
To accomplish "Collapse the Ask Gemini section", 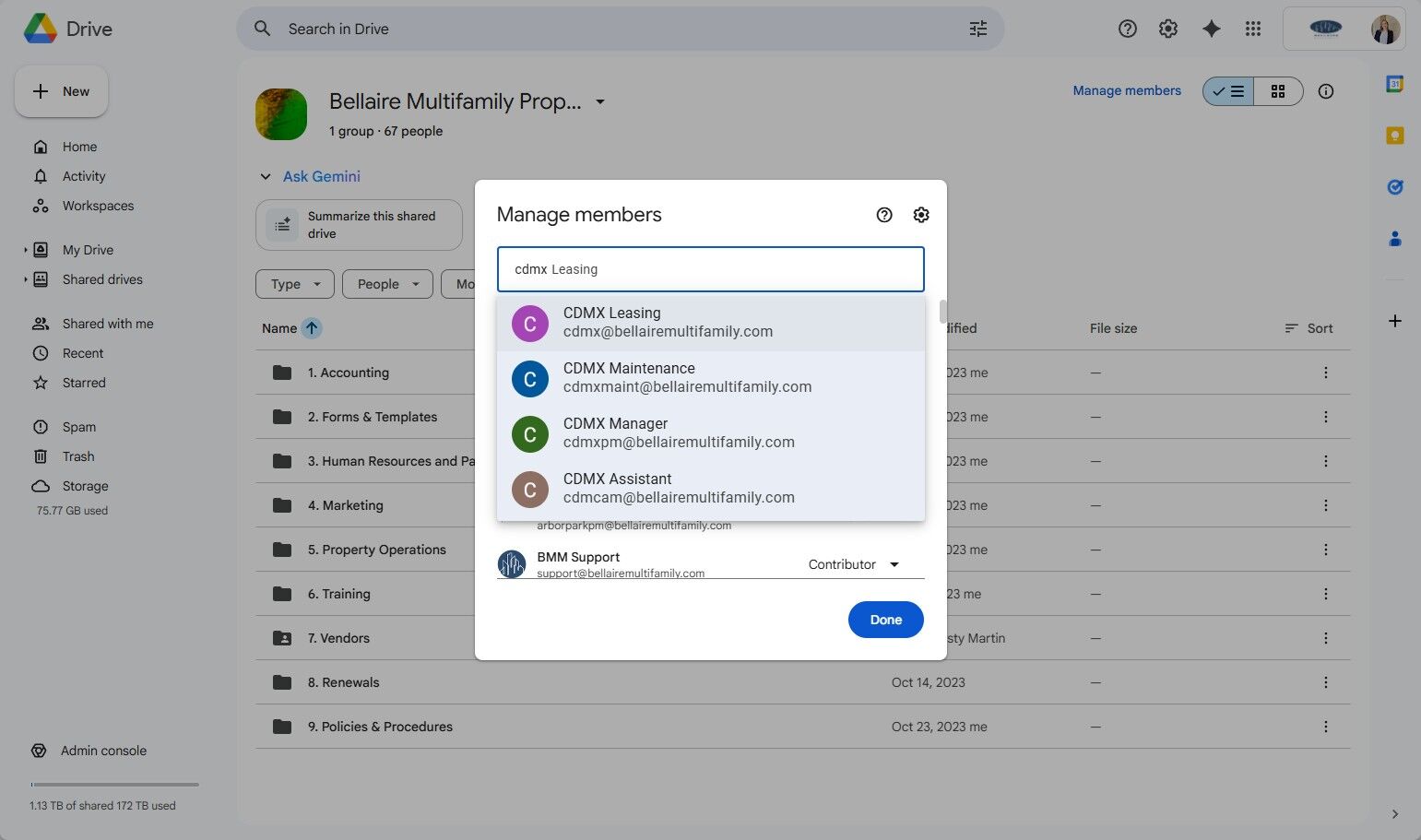I will tap(266, 176).
